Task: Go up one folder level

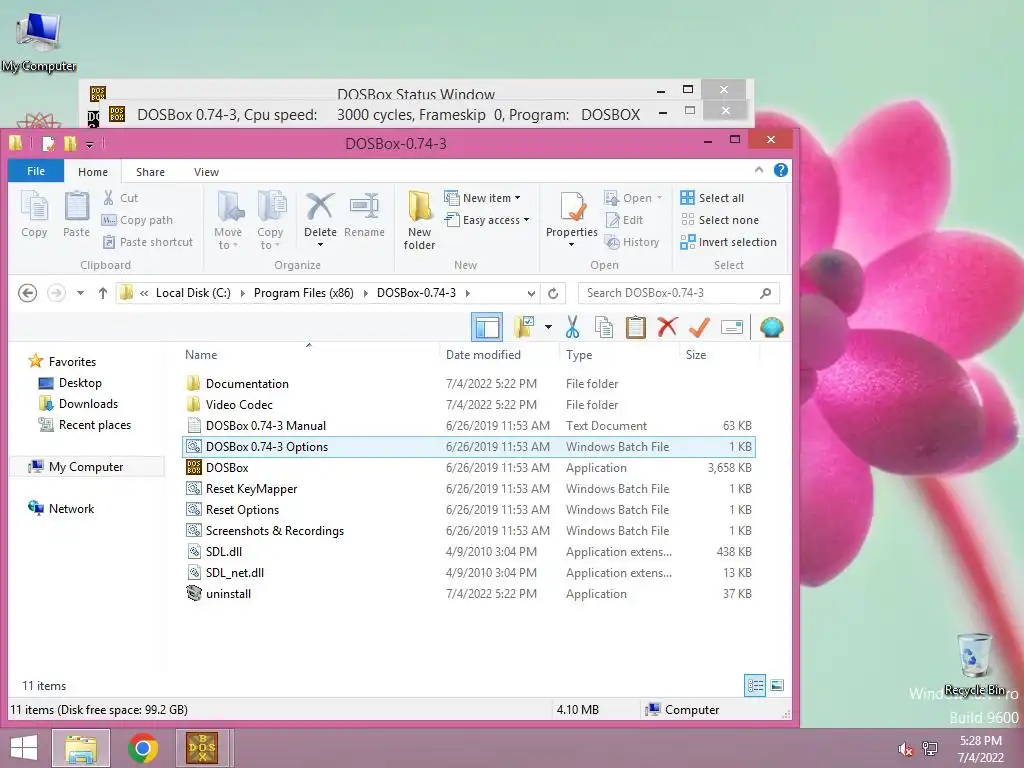Action: pyautogui.click(x=103, y=293)
